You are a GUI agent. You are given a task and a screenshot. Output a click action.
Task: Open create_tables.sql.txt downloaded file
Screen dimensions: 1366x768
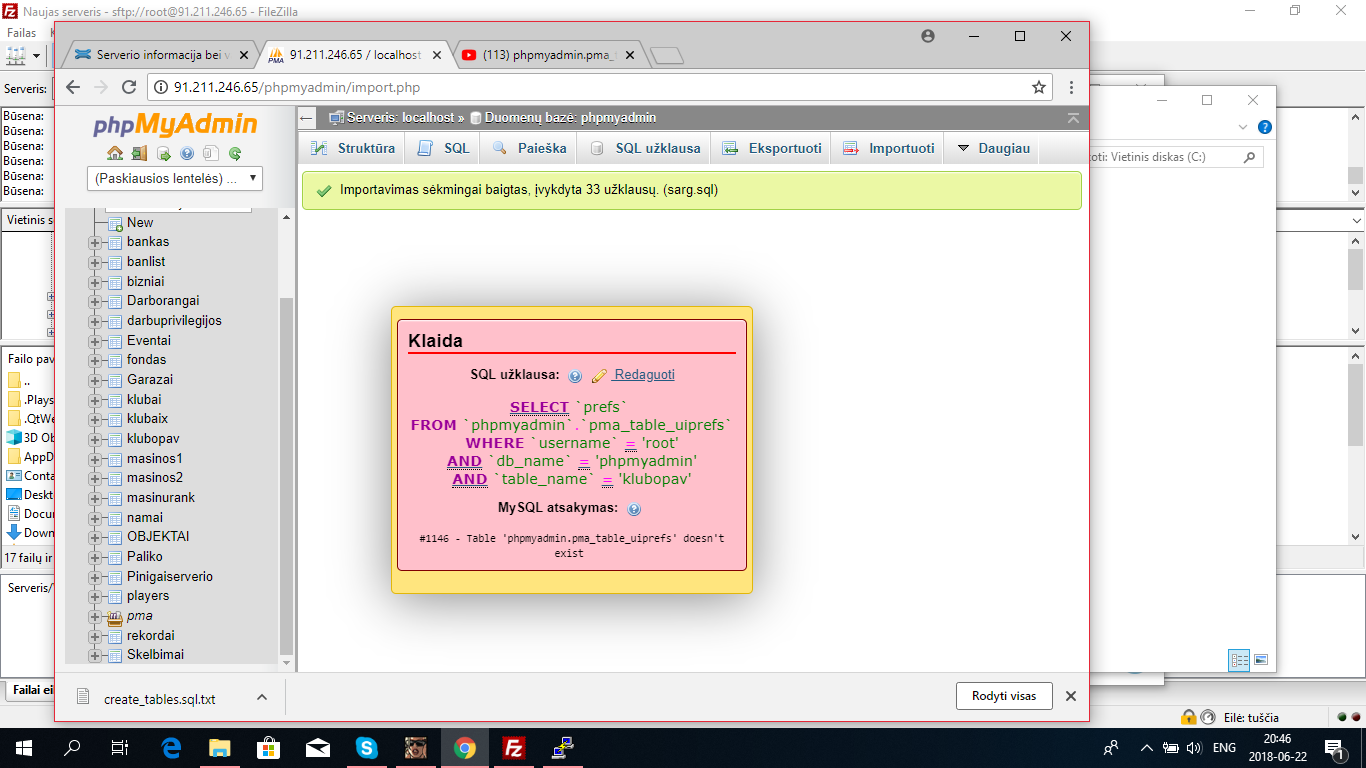pos(159,699)
